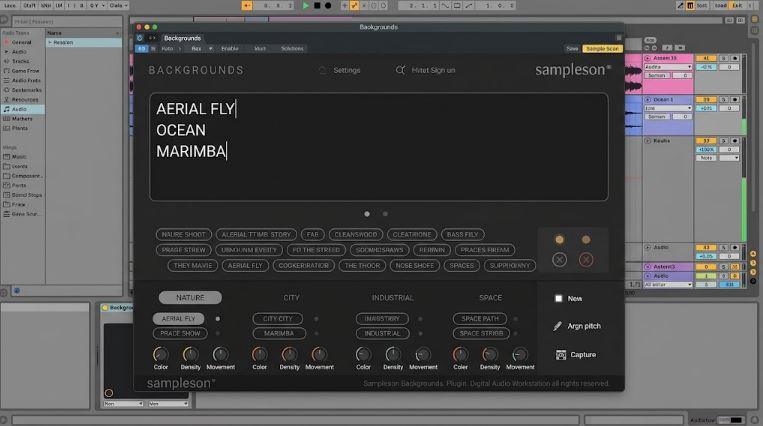Screen dimensions: 763x426
Task: Click the Sample Scan button
Action: [602, 49]
